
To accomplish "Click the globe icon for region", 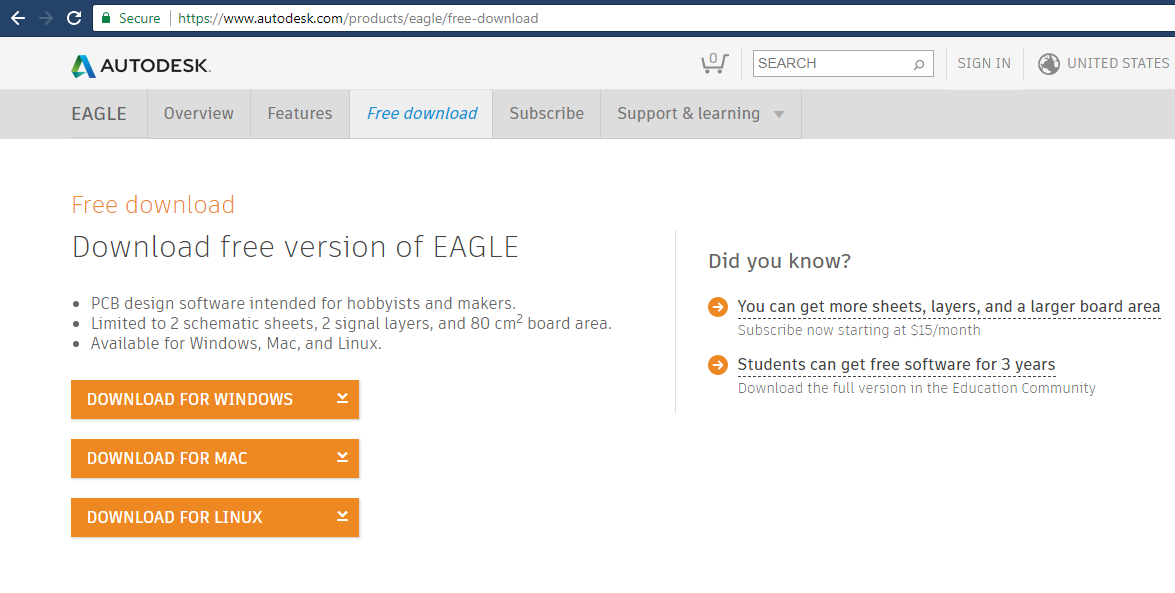I will click(1049, 64).
